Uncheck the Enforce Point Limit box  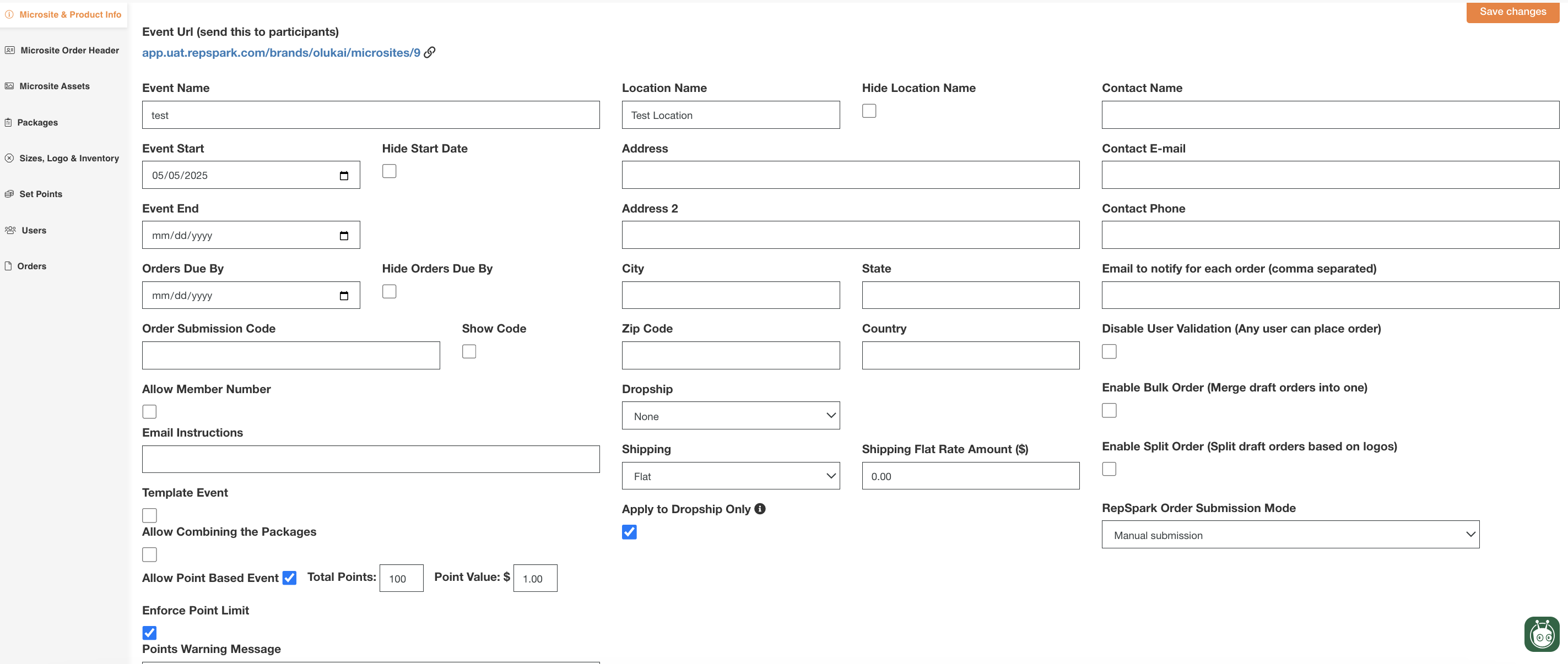click(150, 633)
